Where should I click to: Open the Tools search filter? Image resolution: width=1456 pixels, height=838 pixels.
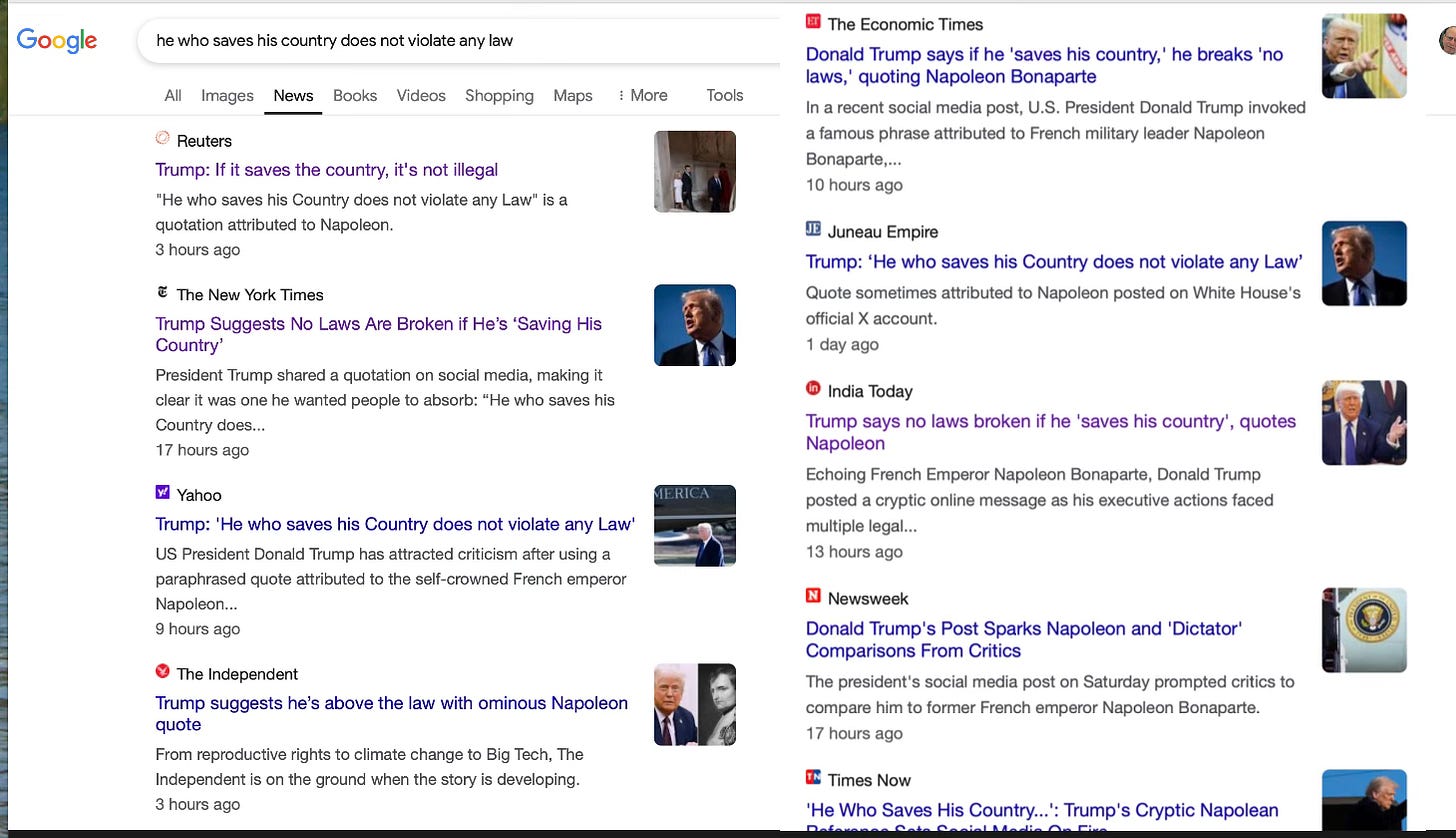click(725, 96)
